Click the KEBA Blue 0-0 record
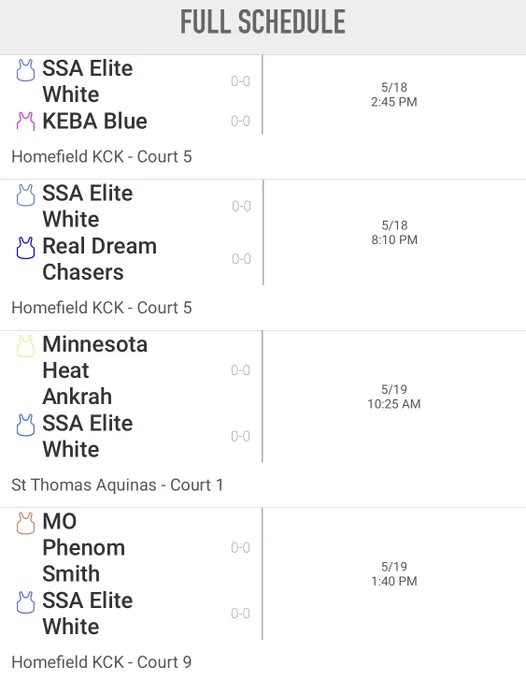 point(240,121)
